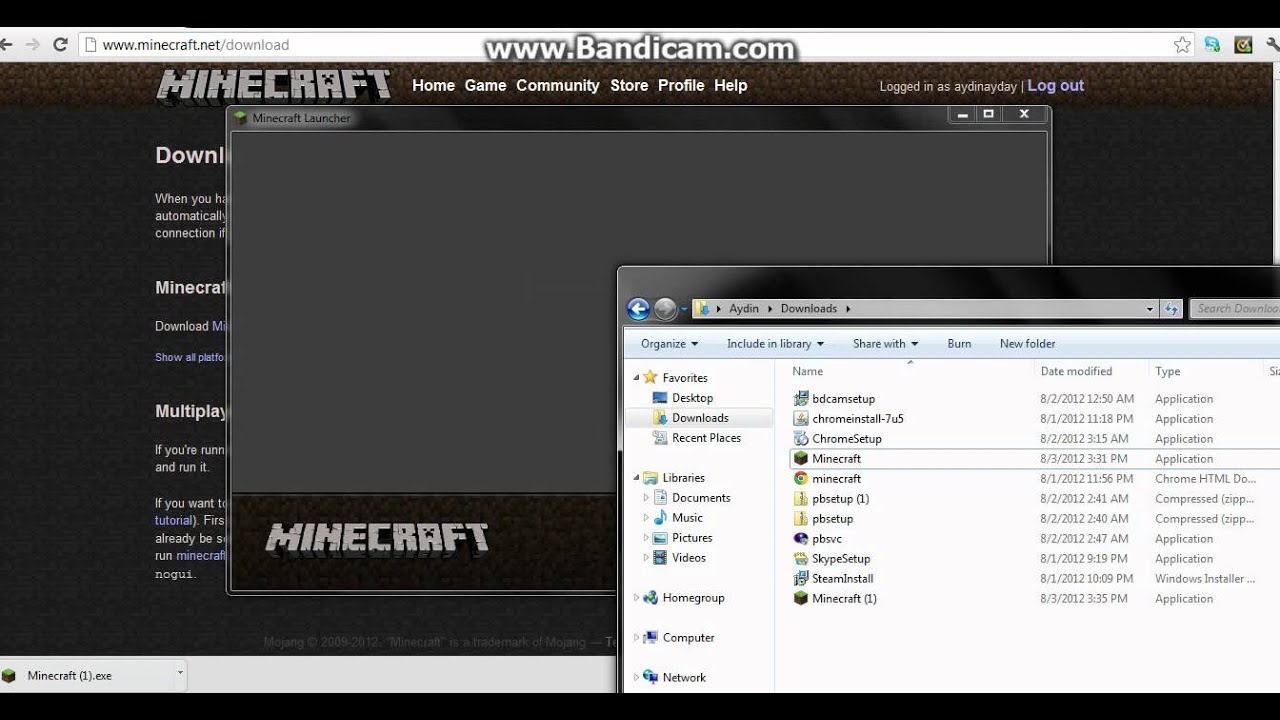This screenshot has height=720, width=1280.
Task: Click the Minecraft application block icon
Action: click(x=800, y=459)
